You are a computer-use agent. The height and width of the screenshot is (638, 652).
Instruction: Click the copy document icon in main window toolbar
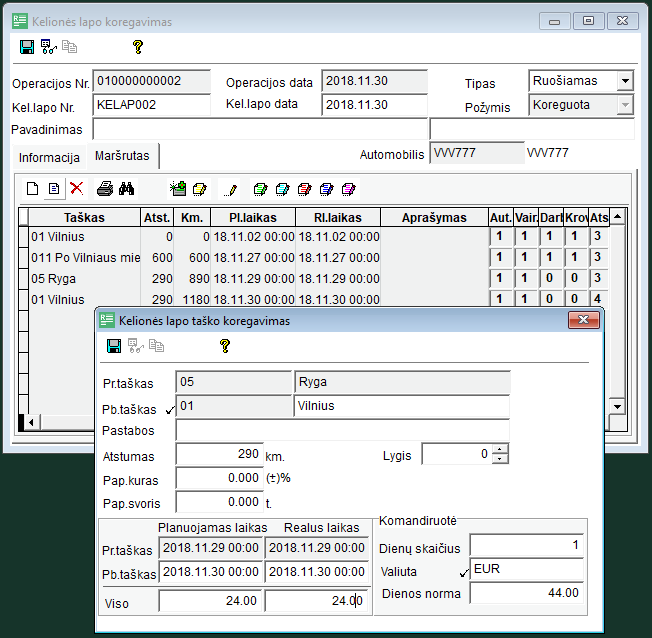click(x=69, y=47)
